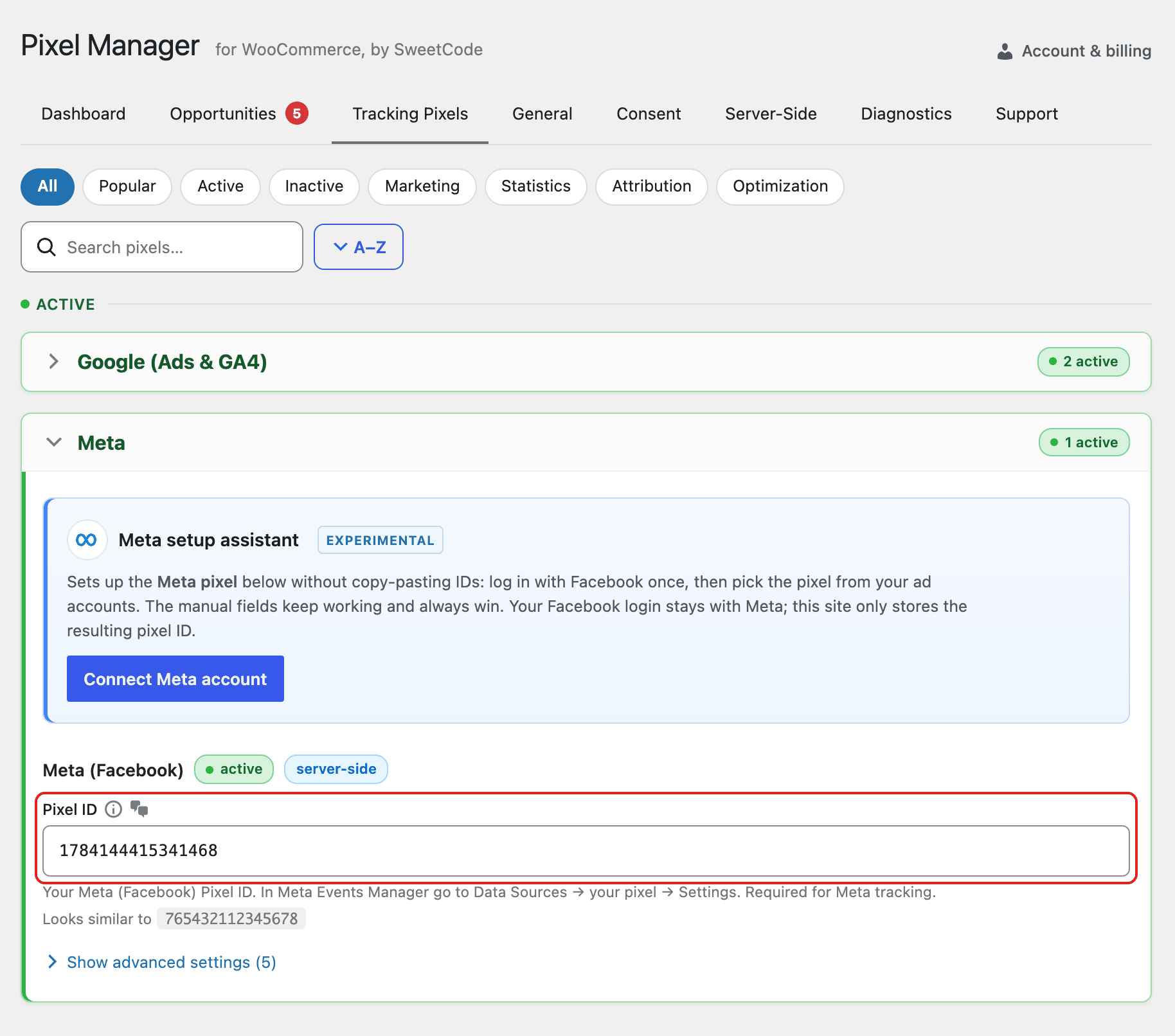Expand the Google (Ads & GA4) section chevron
Viewport: 1175px width, 1036px height.
(x=54, y=361)
